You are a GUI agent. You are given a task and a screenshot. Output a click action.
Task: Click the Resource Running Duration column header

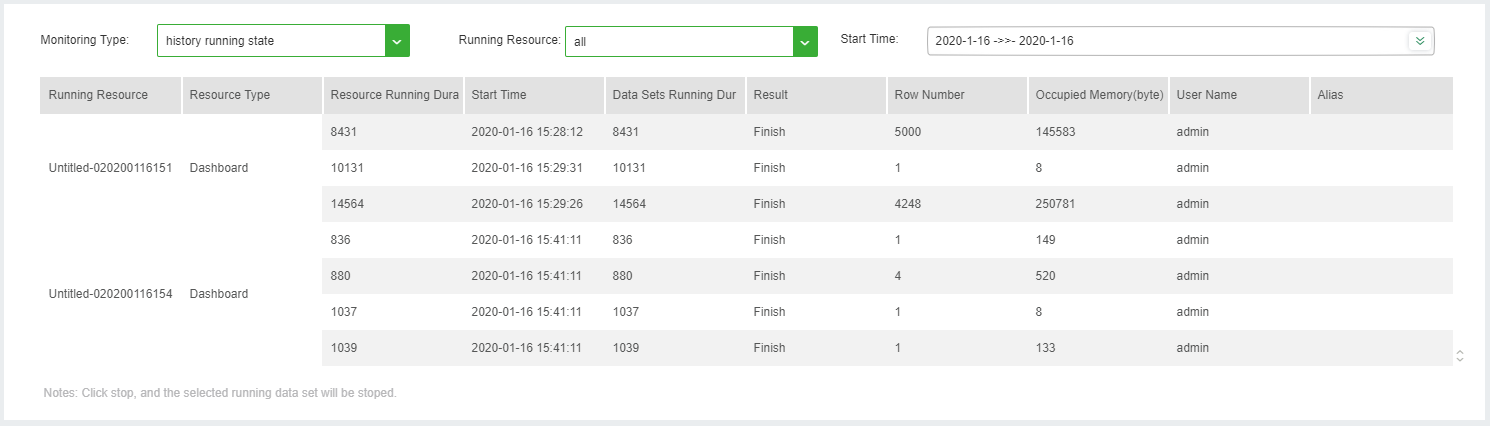(393, 95)
